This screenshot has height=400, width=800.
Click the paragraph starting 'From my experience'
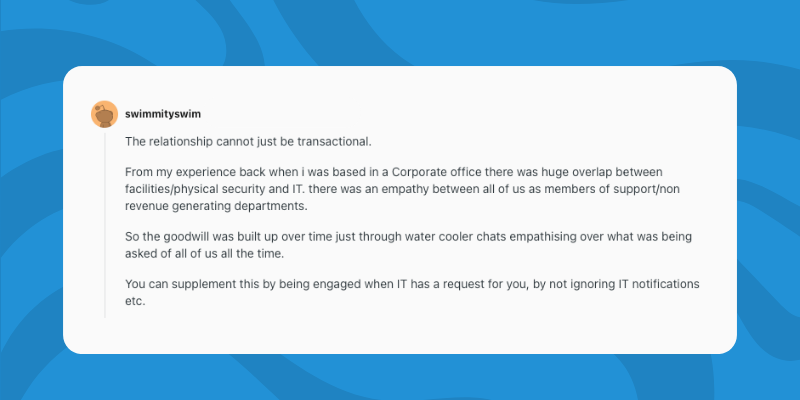click(x=402, y=189)
